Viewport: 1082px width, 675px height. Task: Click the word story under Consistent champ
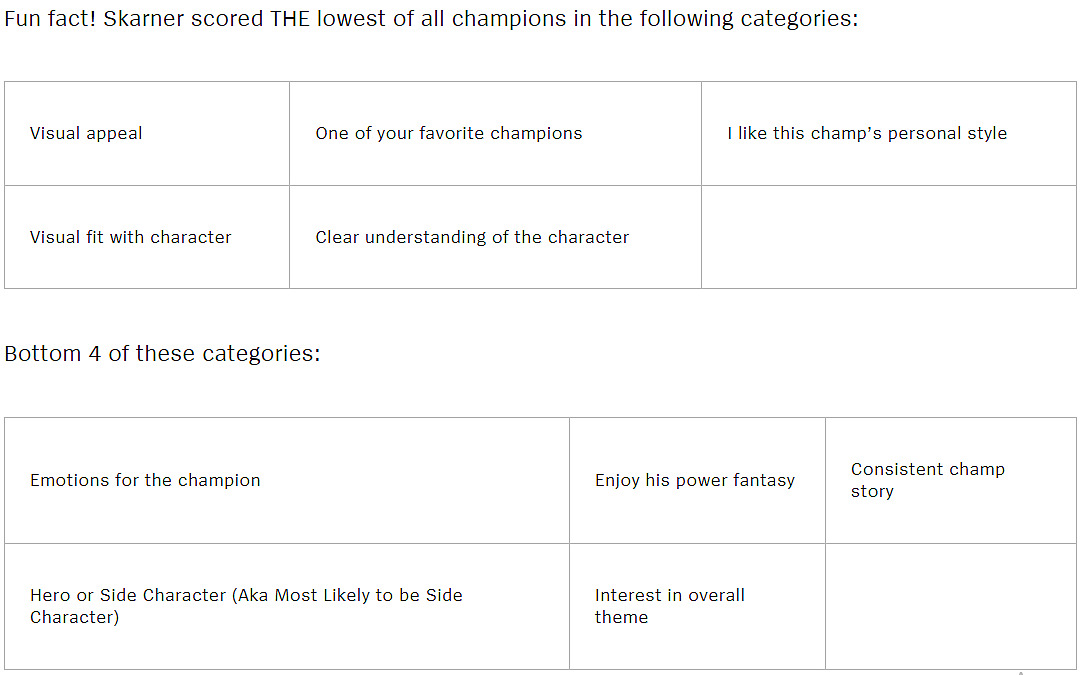point(872,491)
